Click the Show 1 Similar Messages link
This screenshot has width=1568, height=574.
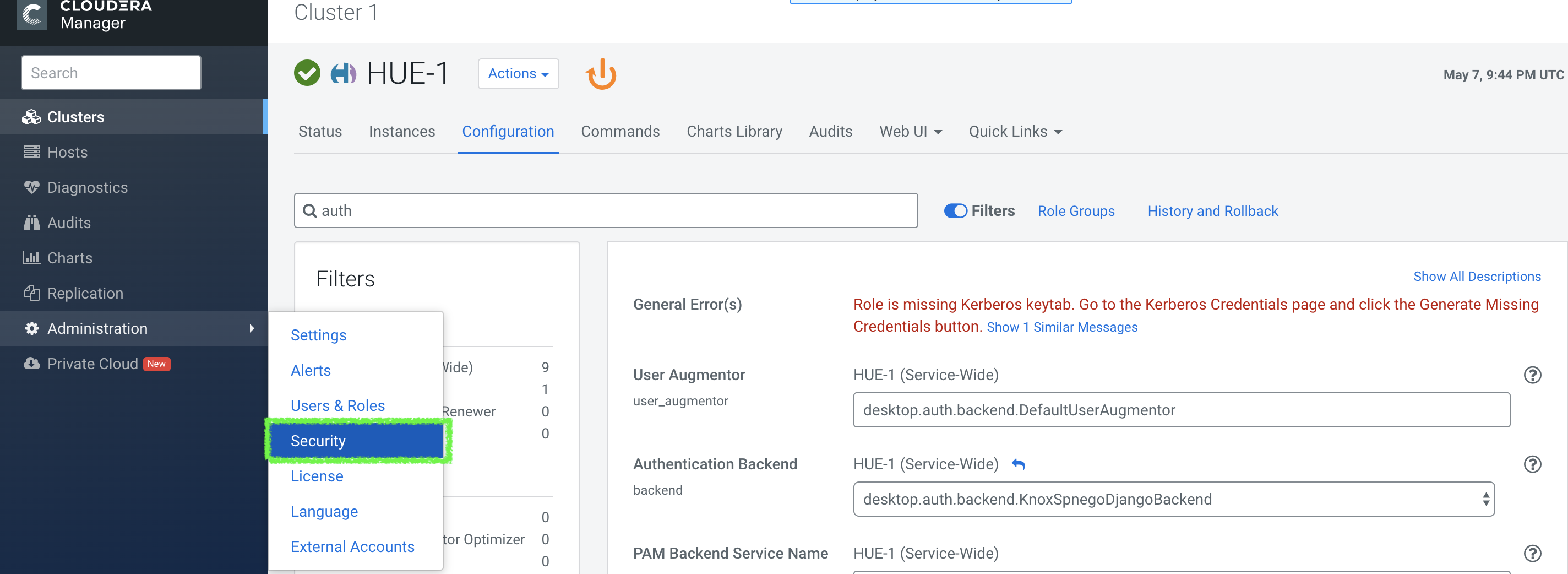(1061, 327)
